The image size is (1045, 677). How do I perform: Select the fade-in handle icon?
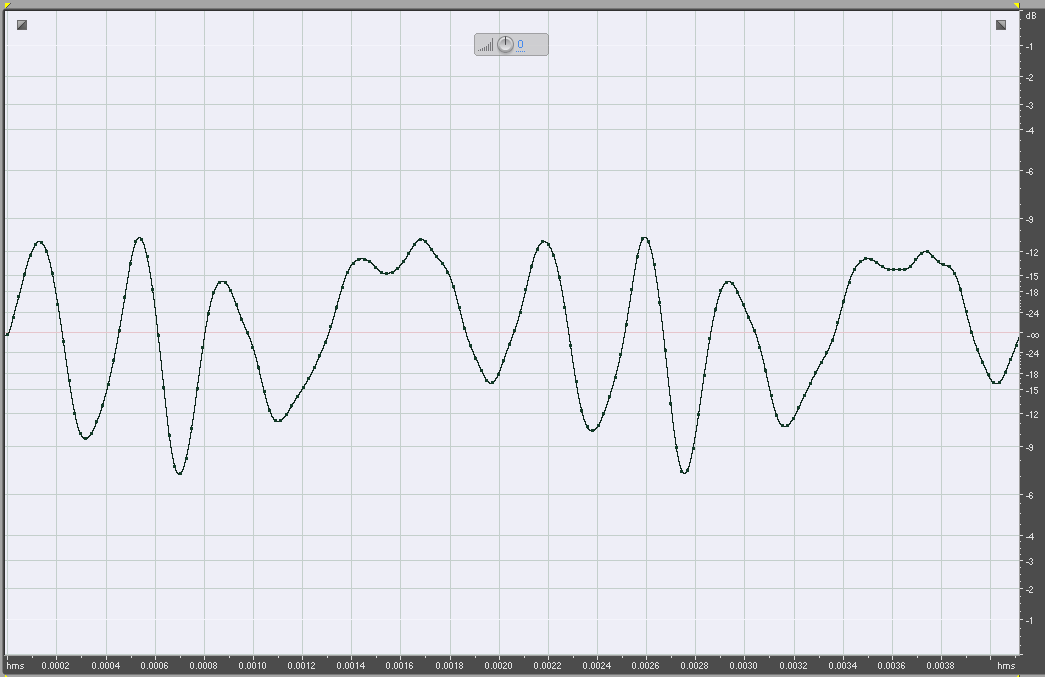pos(20,23)
